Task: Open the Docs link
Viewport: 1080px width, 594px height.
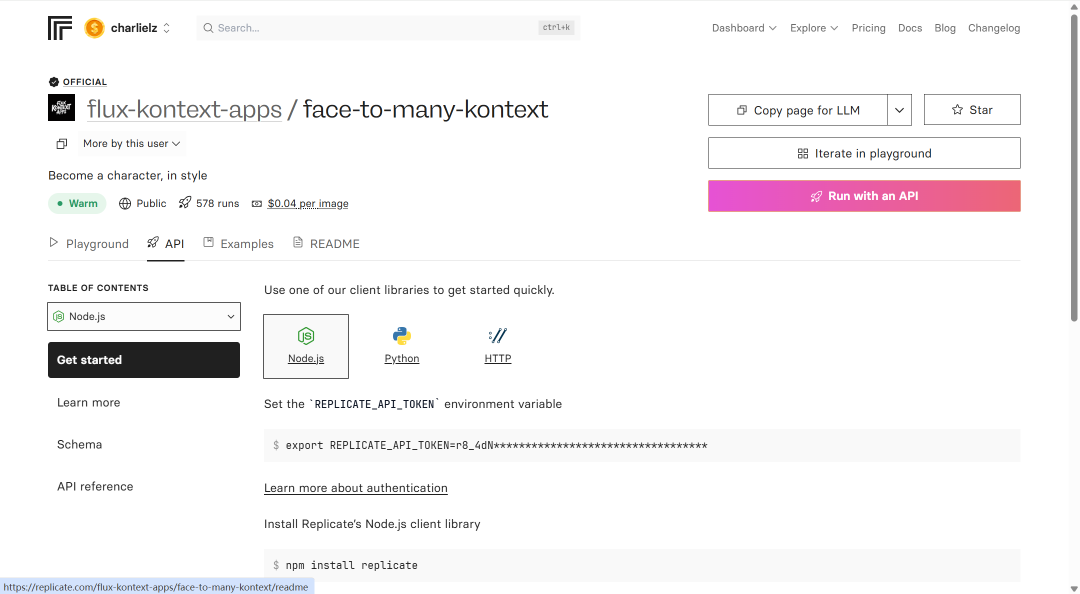Action: coord(910,28)
